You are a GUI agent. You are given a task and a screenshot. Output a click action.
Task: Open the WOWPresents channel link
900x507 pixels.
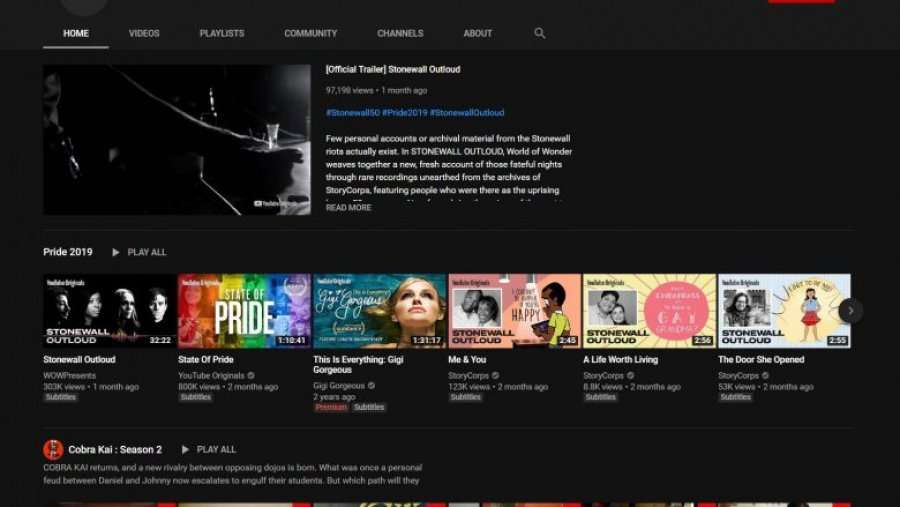point(69,376)
